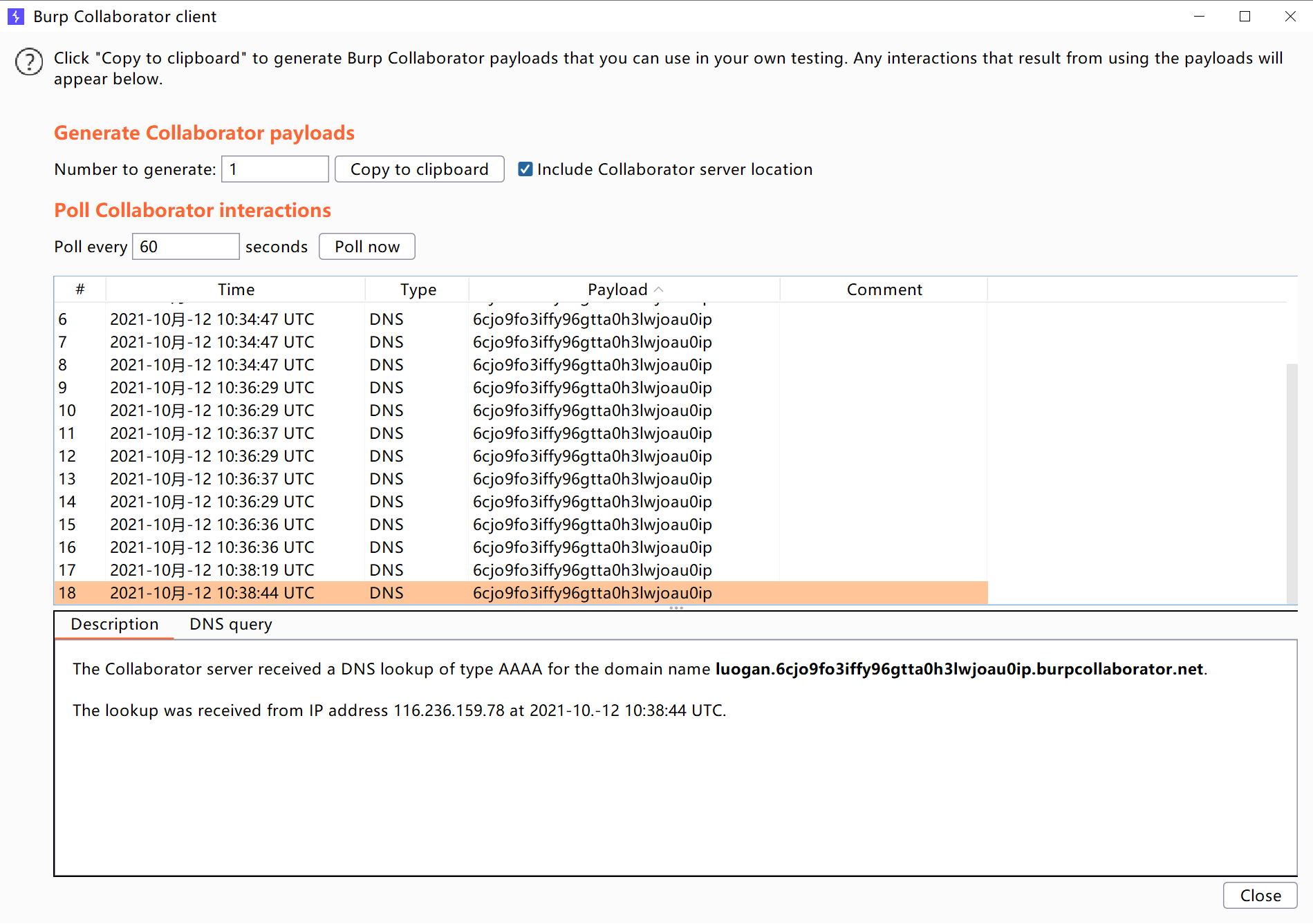Maximize the Burp Collaborator client window
Image resolution: width=1313 pixels, height=924 pixels.
[x=1245, y=16]
